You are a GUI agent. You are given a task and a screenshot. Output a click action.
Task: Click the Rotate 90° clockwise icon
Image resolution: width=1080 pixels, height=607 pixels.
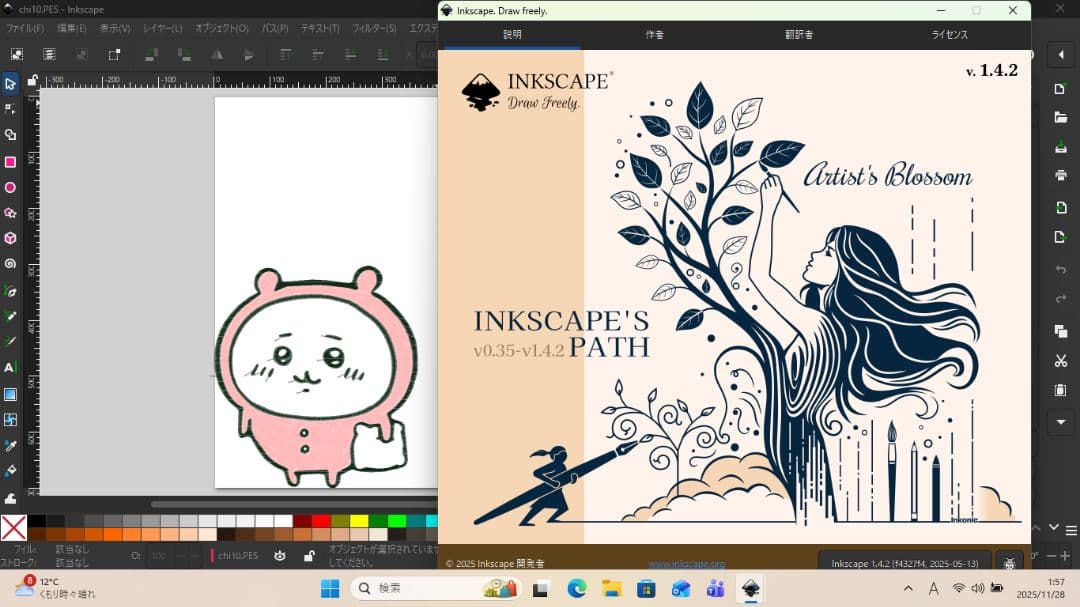click(184, 54)
